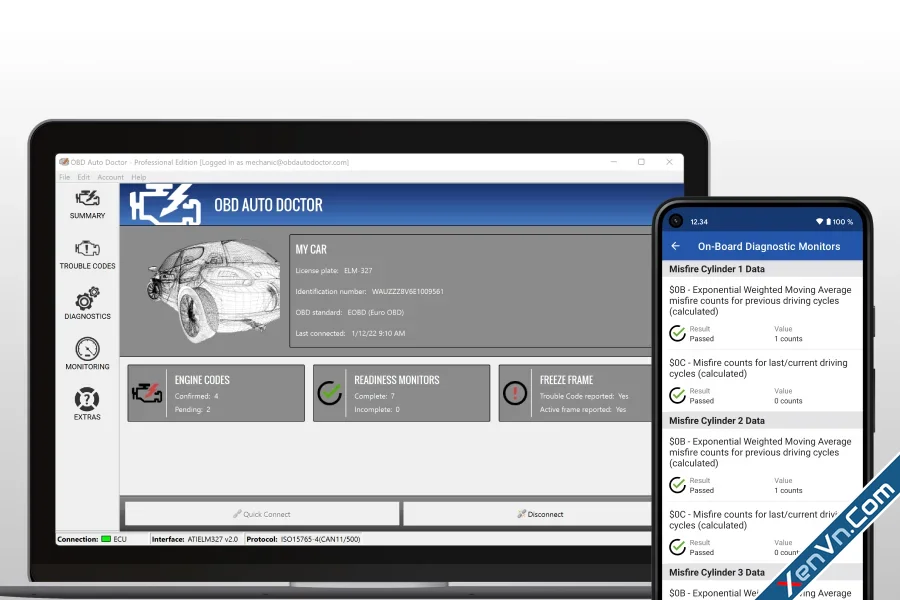This screenshot has height=600, width=900.
Task: Click the app icon in the title bar
Action: tap(64, 162)
